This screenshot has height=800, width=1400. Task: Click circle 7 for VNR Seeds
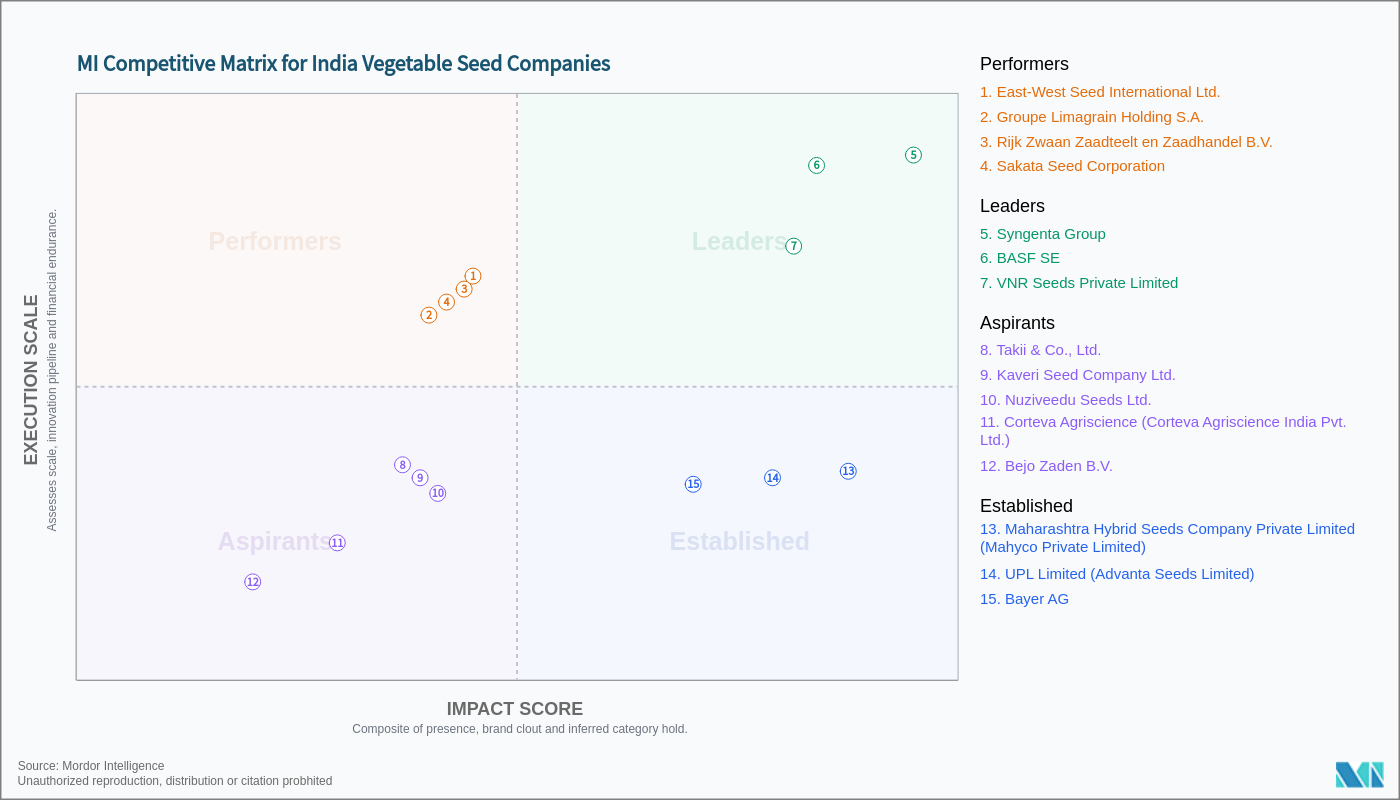point(793,246)
